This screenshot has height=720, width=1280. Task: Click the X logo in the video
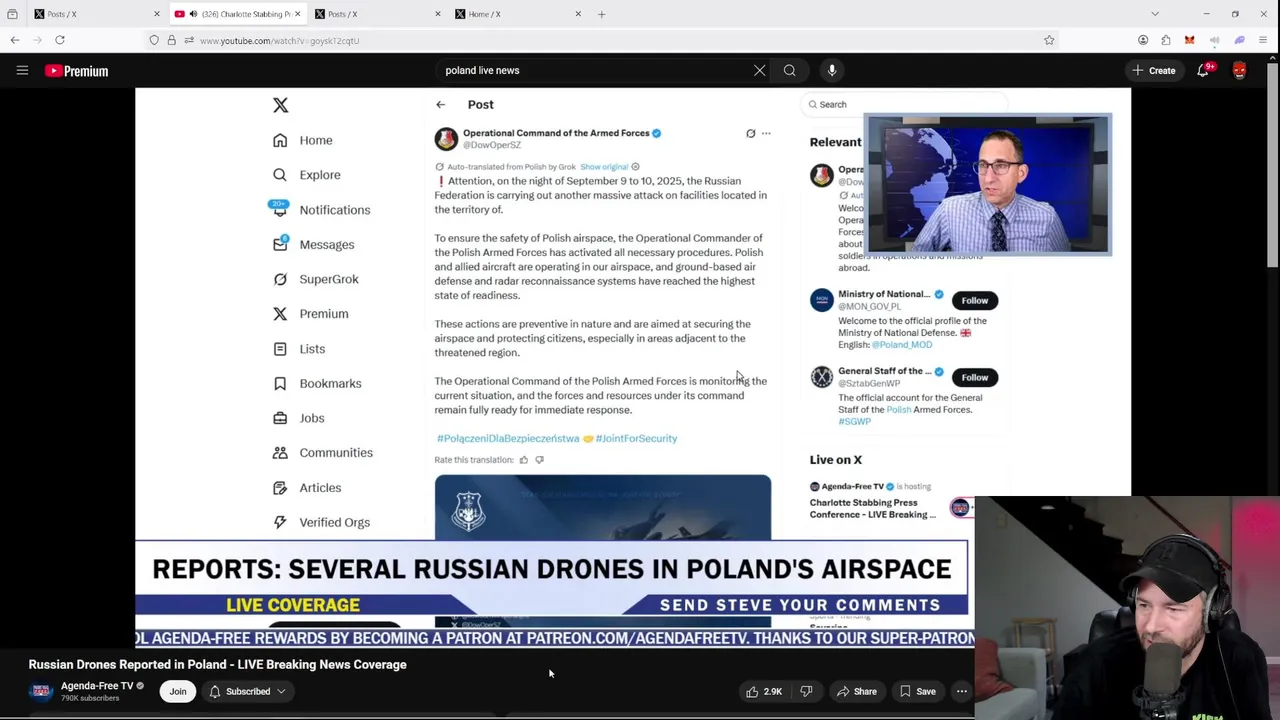coord(281,105)
